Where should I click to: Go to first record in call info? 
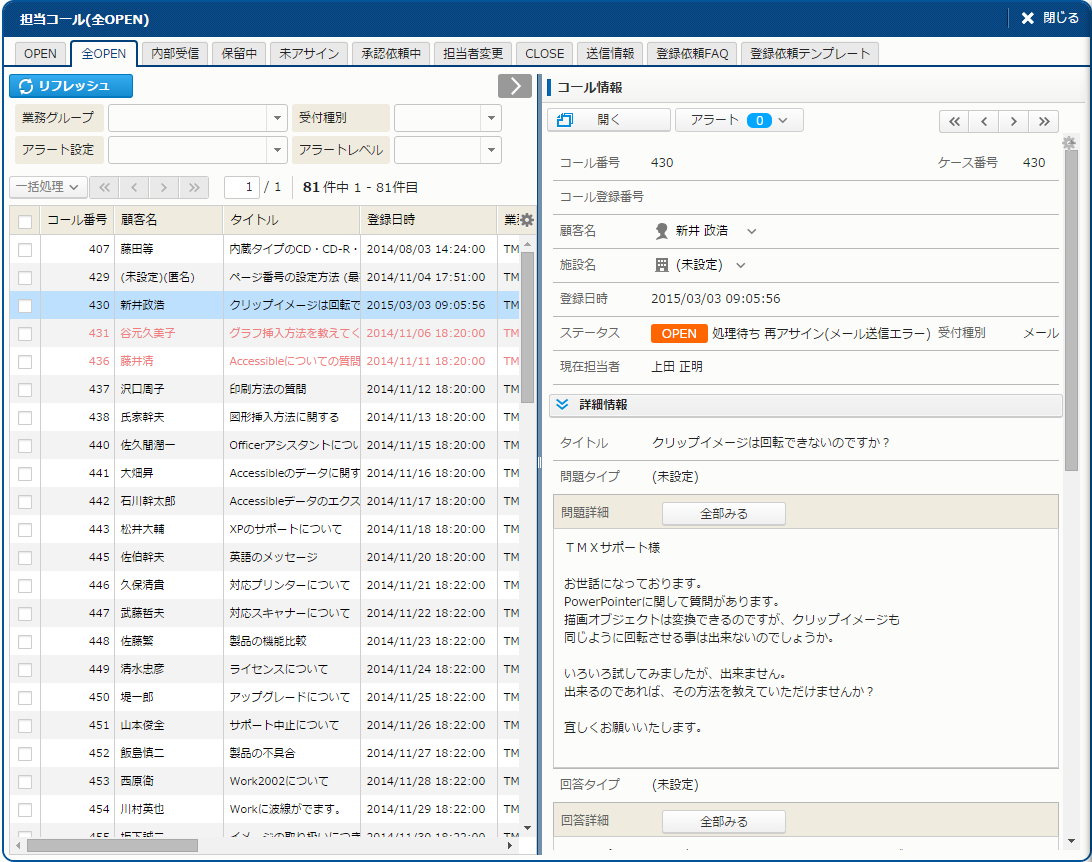click(x=954, y=121)
